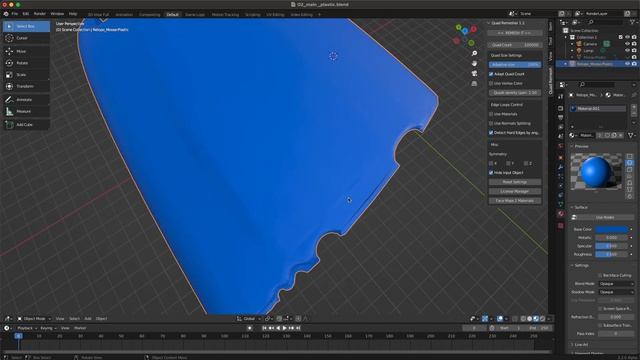Viewport: 640px width, 360px height.
Task: Collapse the Settings panel
Action: coord(572,265)
